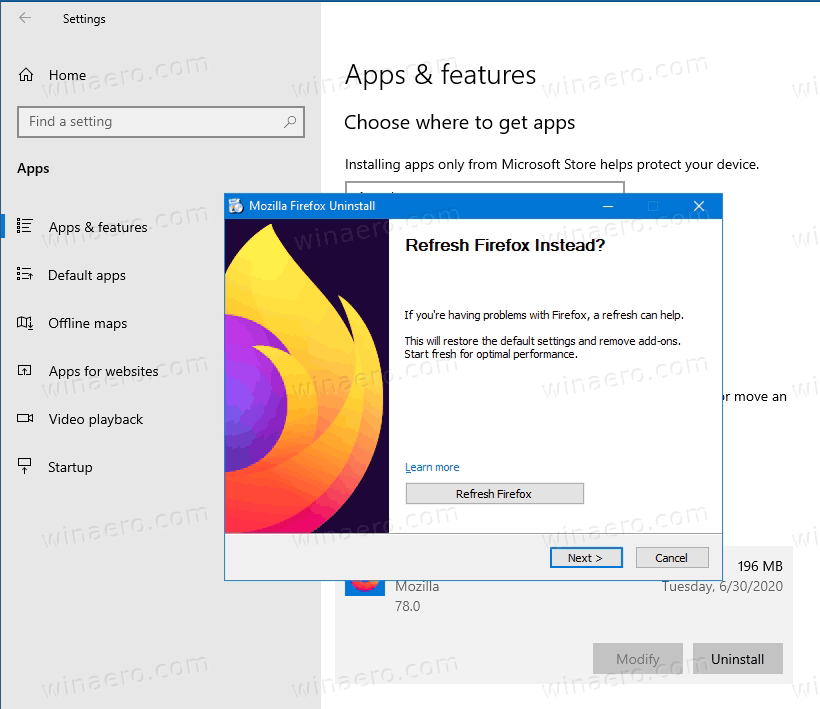The height and width of the screenshot is (709, 820).
Task: Click the 'Apps' sidebar section heading
Action: click(33, 168)
